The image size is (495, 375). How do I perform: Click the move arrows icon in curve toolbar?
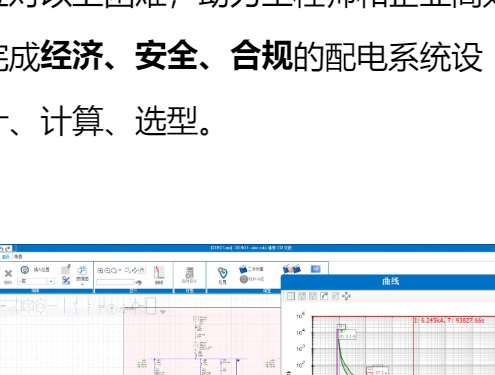click(x=346, y=296)
